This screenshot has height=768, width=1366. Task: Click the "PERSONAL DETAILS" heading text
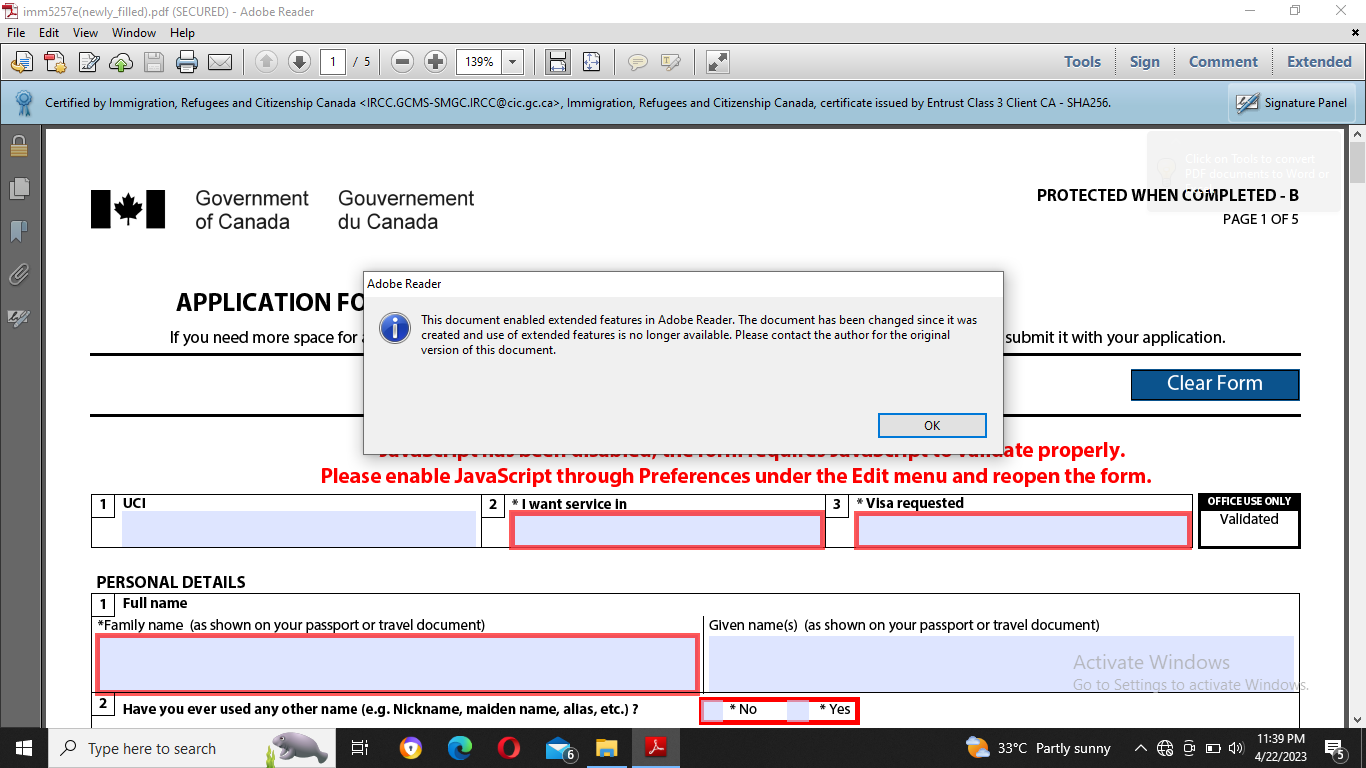[x=171, y=582]
